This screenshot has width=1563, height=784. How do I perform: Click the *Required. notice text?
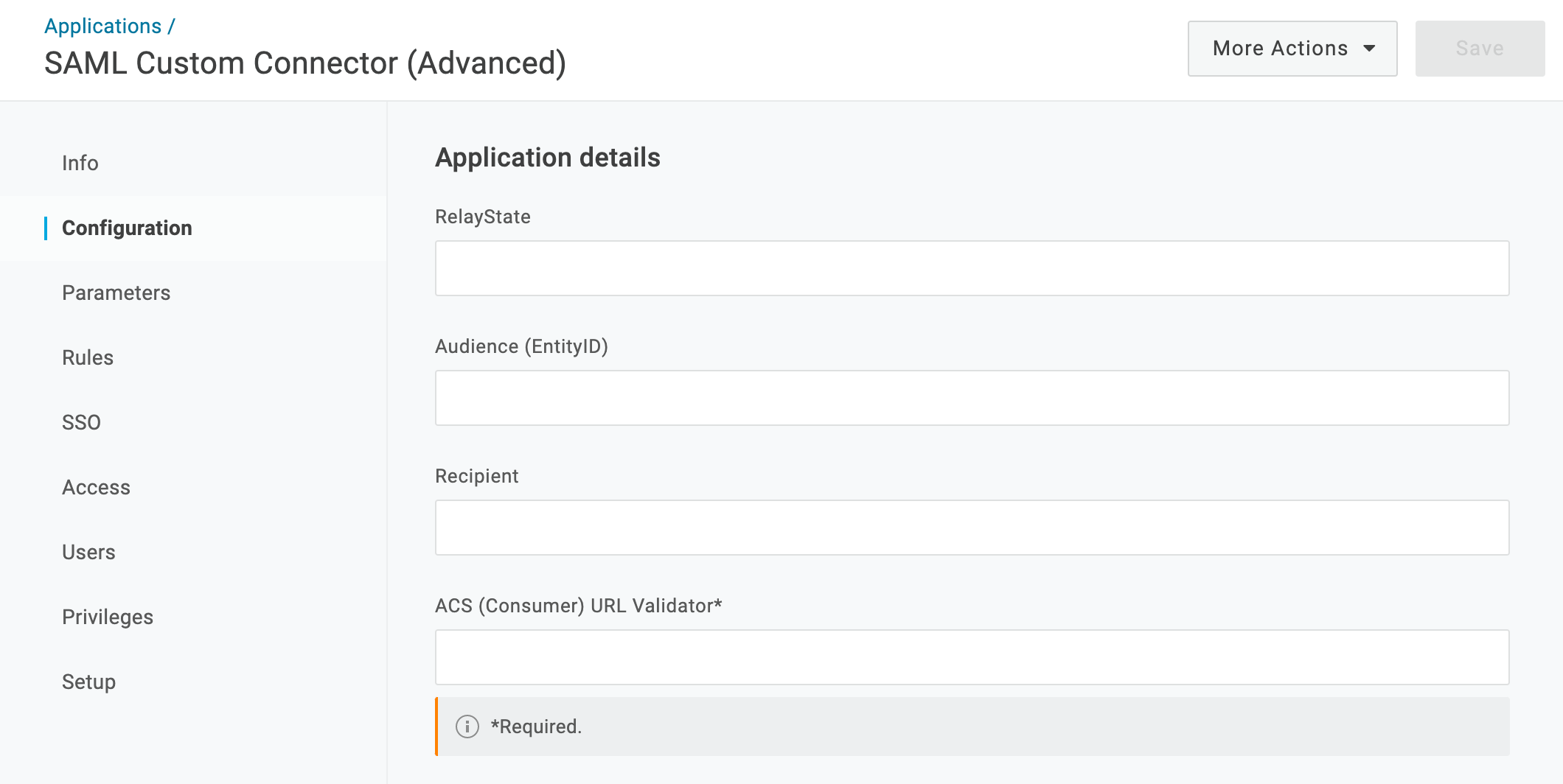(536, 727)
